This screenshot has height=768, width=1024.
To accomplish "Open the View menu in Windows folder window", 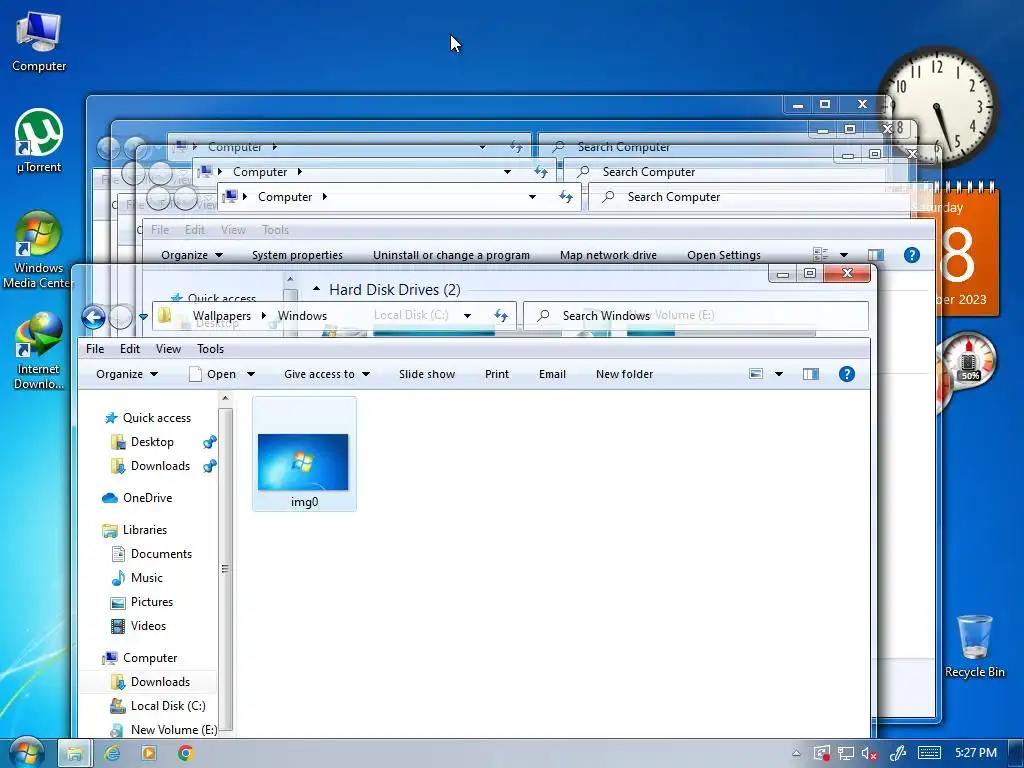I will (168, 349).
